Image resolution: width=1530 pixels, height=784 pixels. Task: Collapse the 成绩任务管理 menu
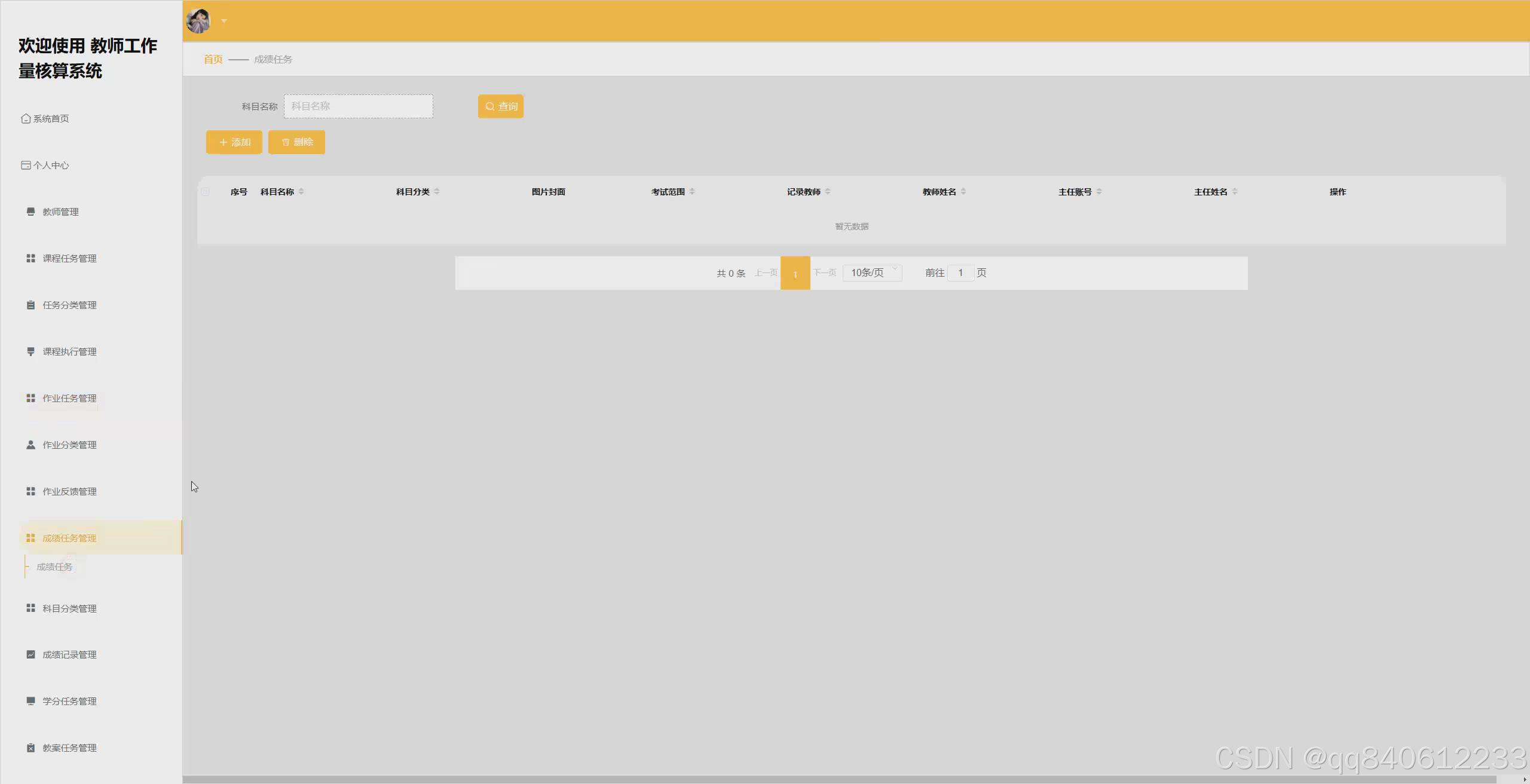coord(69,538)
